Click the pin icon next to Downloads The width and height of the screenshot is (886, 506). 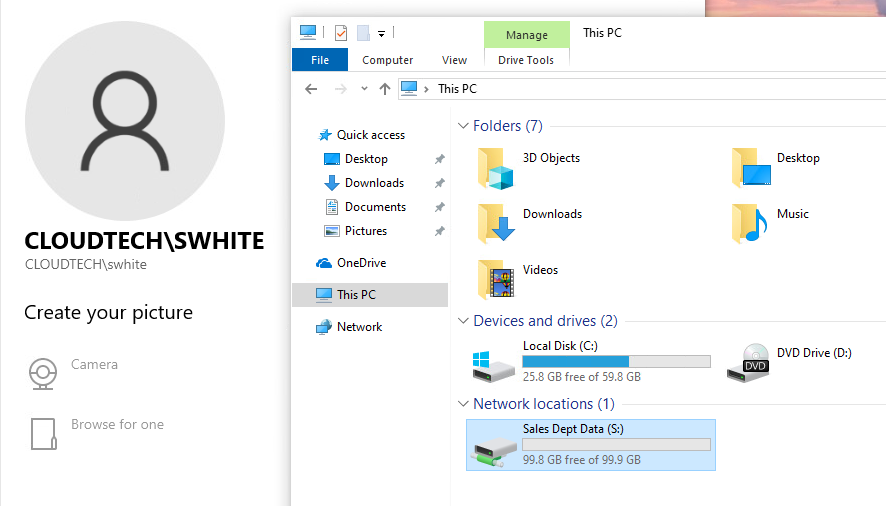439,184
